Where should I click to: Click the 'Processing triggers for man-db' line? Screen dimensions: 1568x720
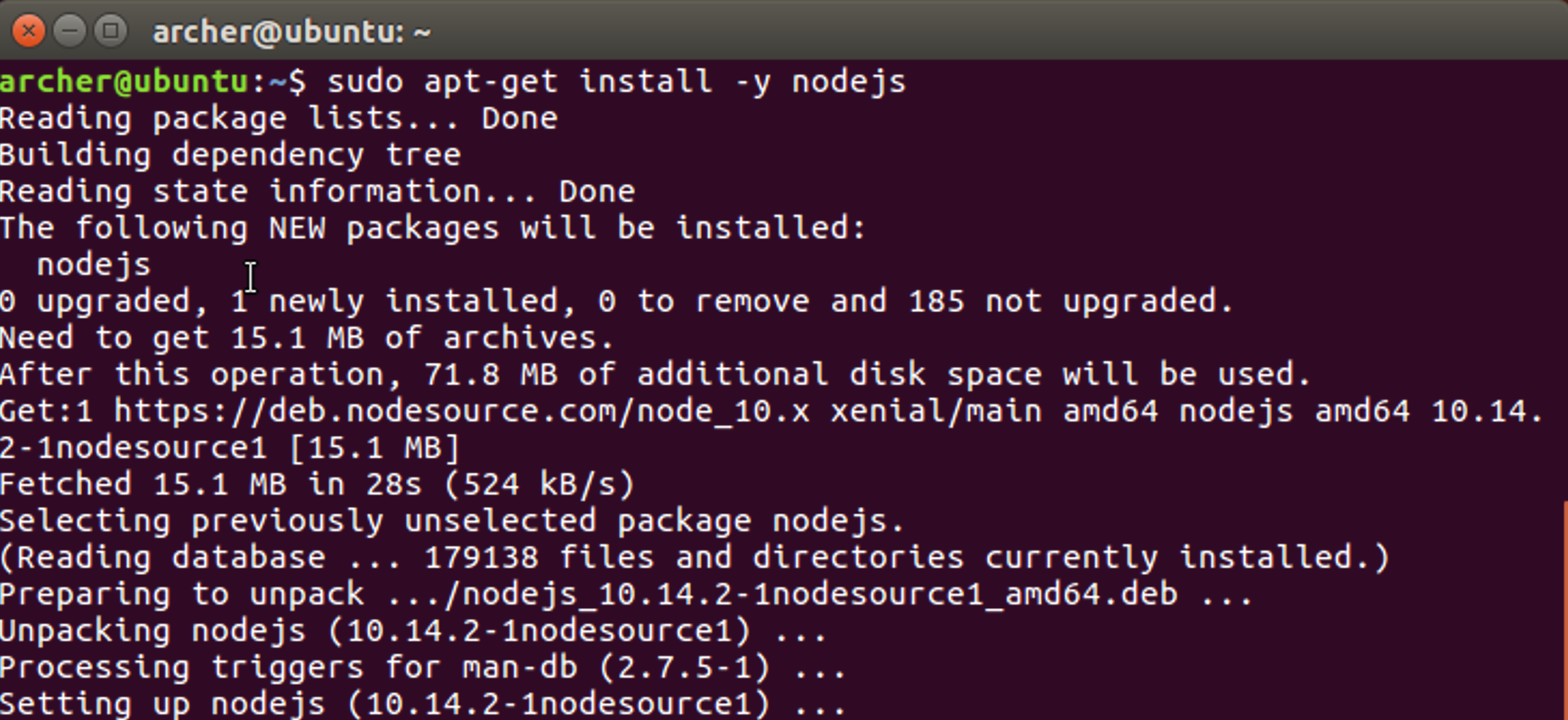(x=423, y=668)
